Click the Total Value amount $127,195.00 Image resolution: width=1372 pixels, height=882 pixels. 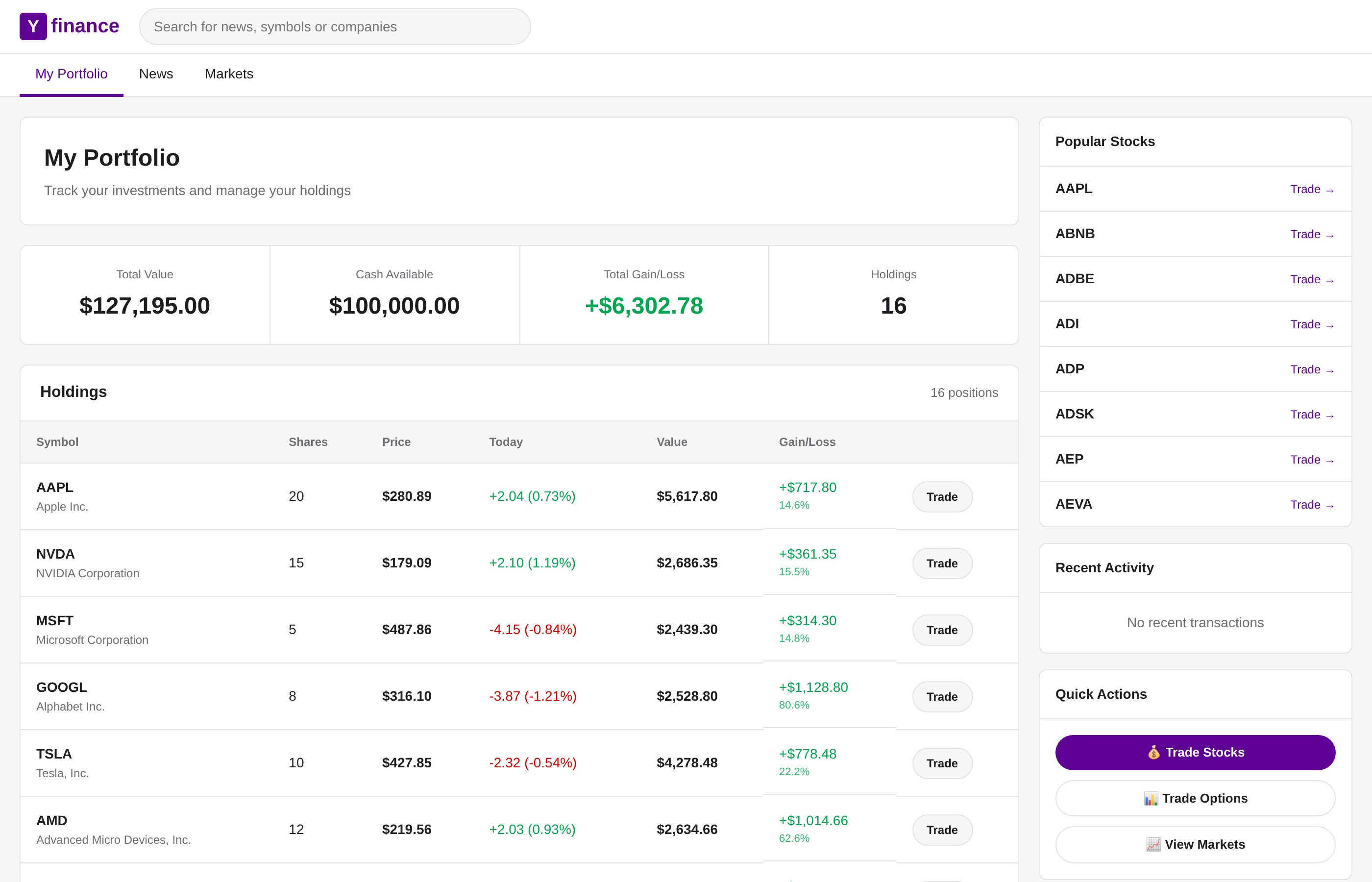[x=145, y=306]
